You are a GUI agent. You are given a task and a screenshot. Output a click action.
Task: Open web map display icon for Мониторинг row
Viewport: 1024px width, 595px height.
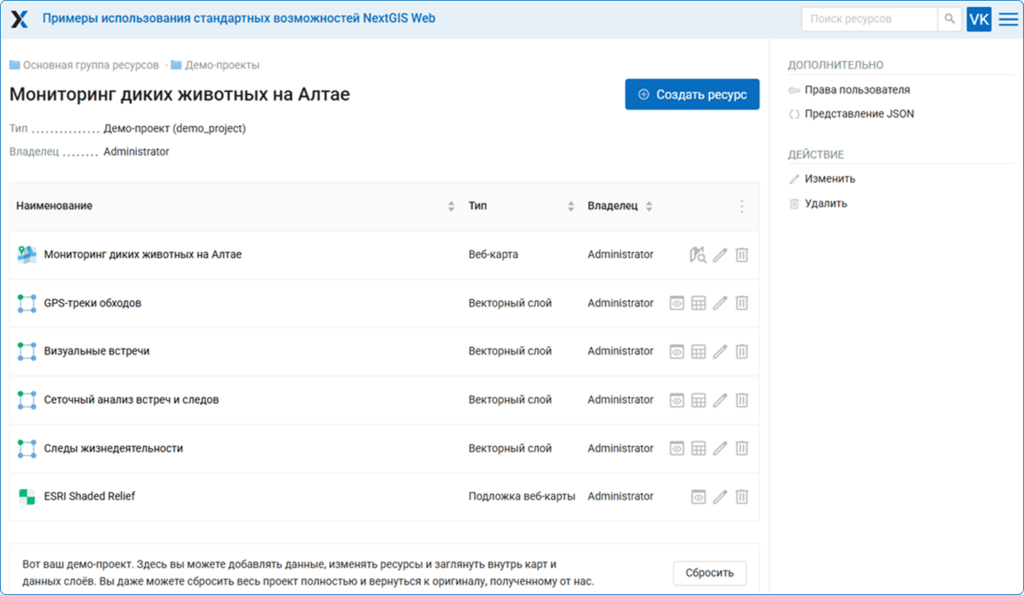pos(698,255)
